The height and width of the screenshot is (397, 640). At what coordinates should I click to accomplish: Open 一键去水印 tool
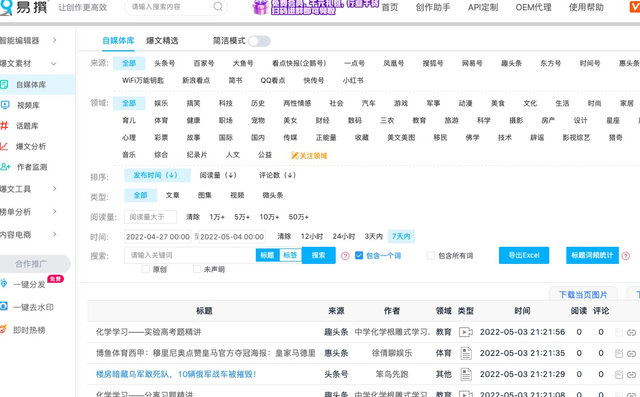[33, 307]
